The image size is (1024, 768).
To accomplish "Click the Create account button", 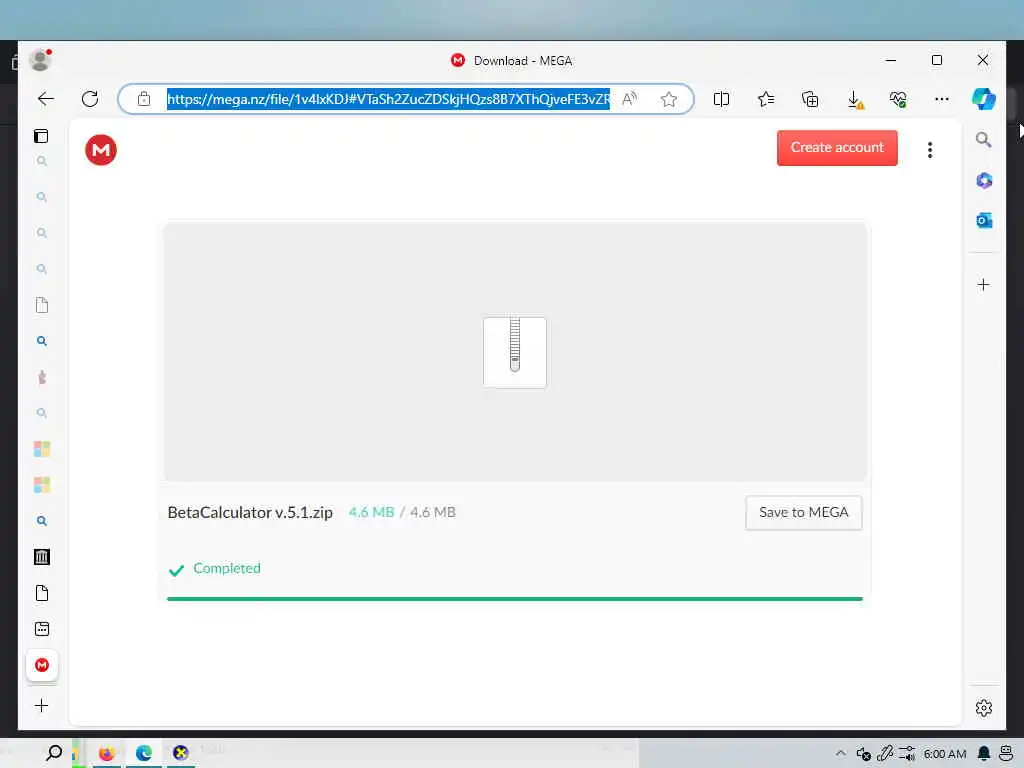I will [x=837, y=148].
